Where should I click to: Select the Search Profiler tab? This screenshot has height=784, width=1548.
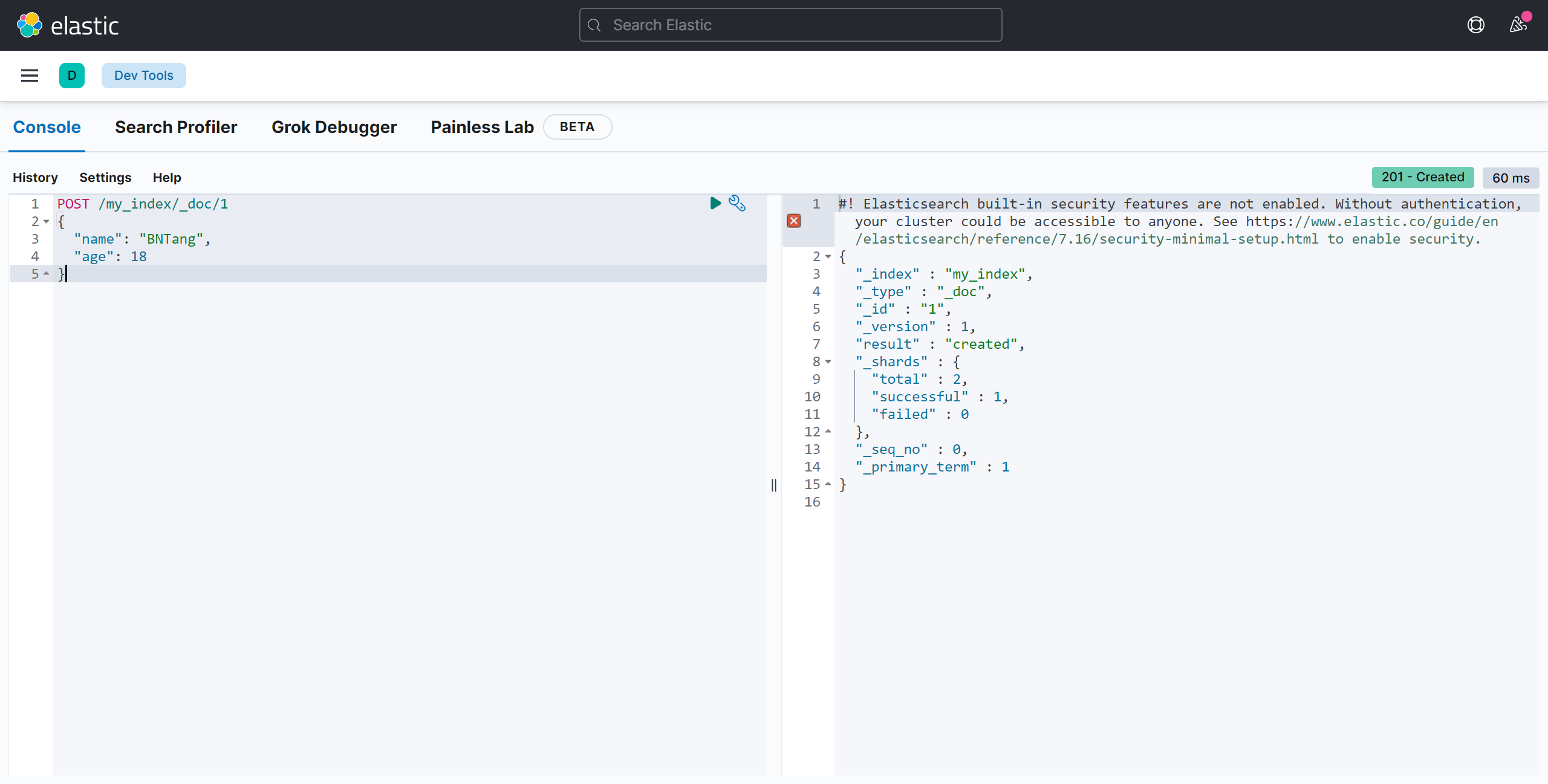(x=175, y=126)
